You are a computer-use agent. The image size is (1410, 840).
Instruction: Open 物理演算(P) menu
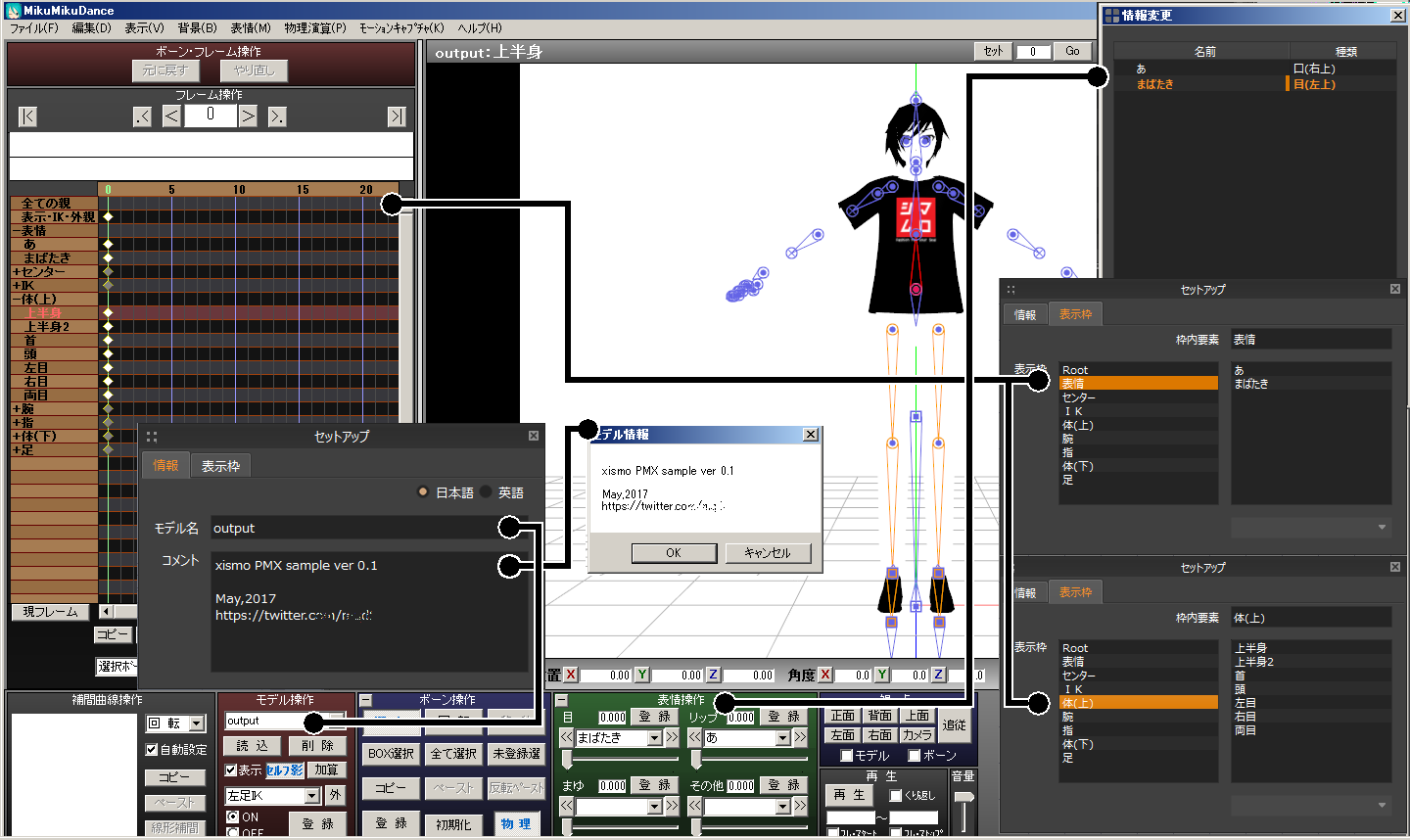(x=315, y=28)
